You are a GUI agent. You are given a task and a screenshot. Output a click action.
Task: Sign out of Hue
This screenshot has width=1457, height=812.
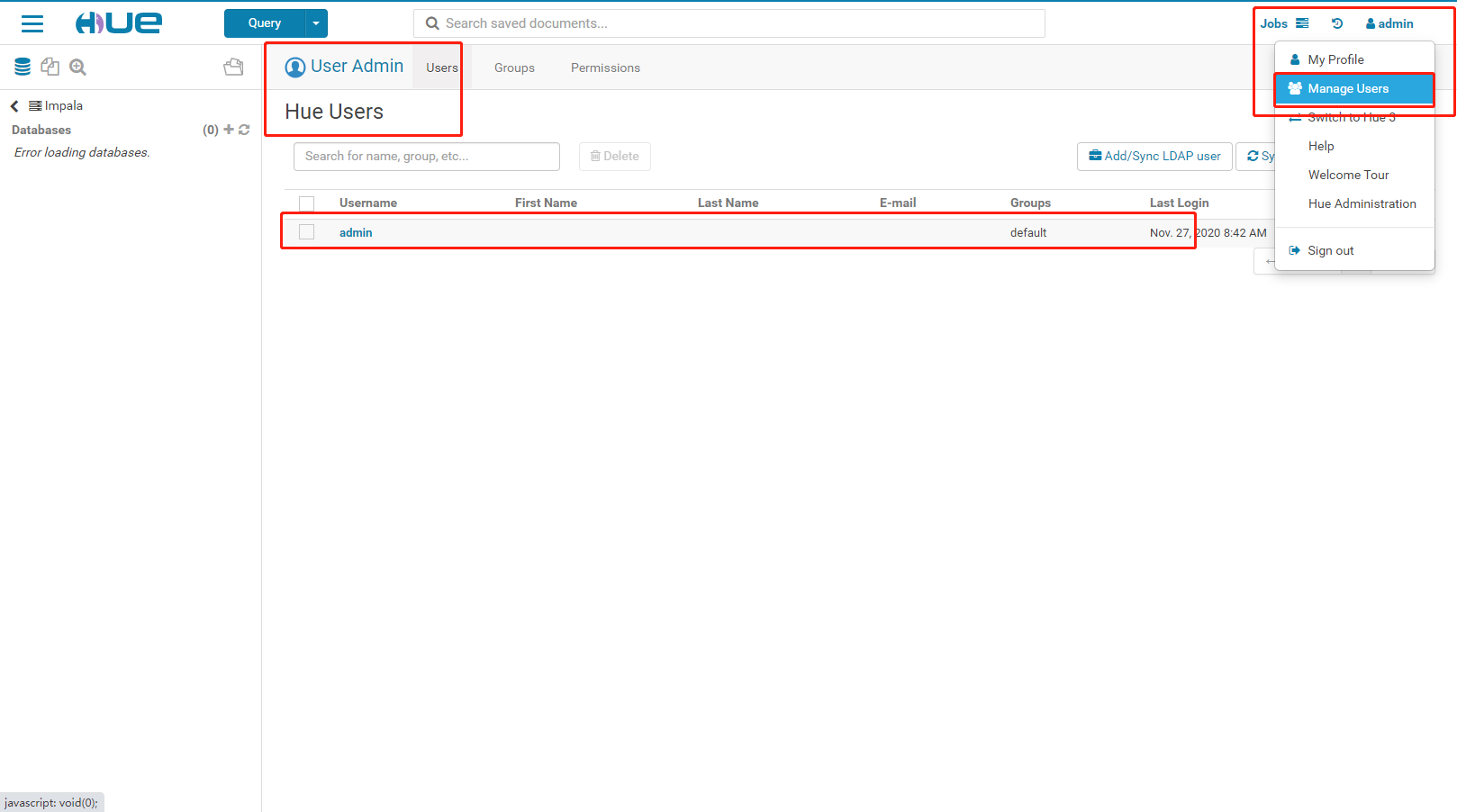[1354, 250]
